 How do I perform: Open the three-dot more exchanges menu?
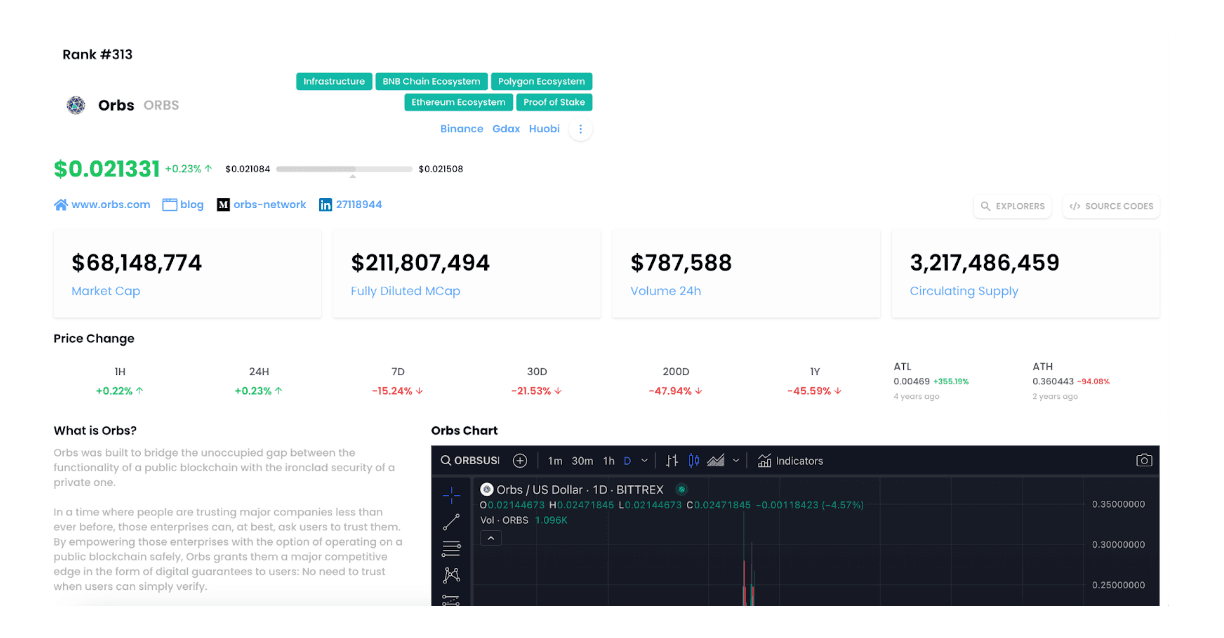click(581, 129)
